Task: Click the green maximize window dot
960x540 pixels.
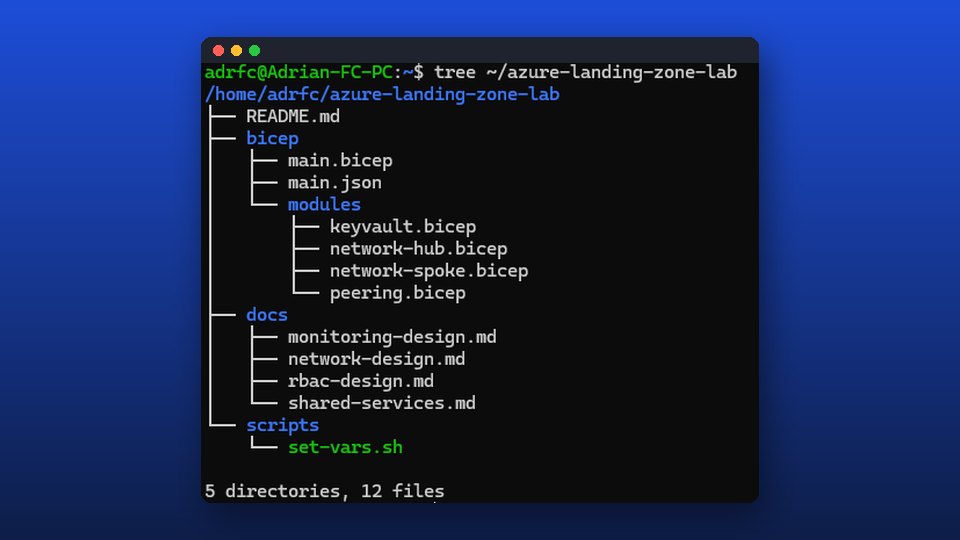Action: [x=255, y=50]
